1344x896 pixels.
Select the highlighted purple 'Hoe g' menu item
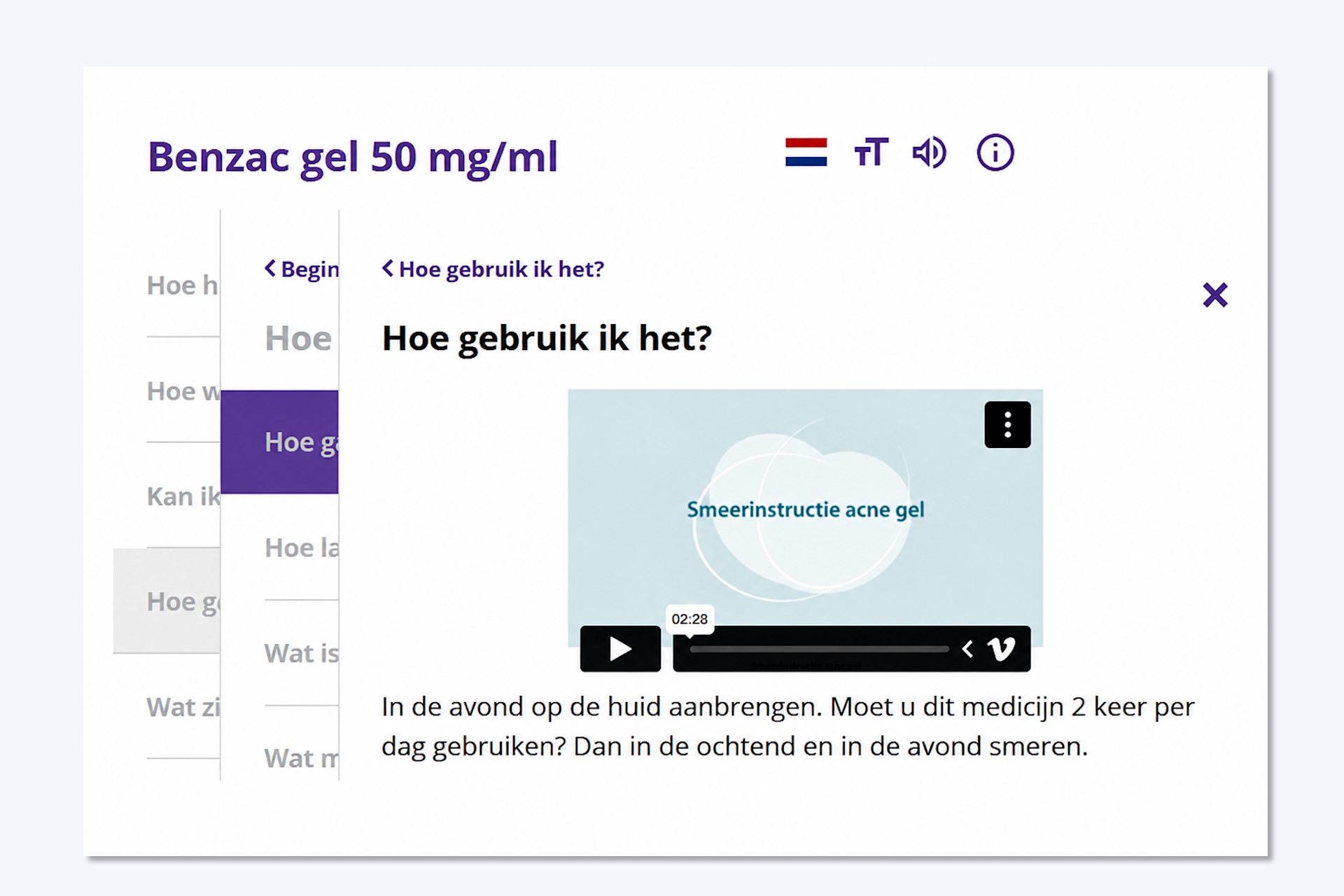click(x=279, y=442)
